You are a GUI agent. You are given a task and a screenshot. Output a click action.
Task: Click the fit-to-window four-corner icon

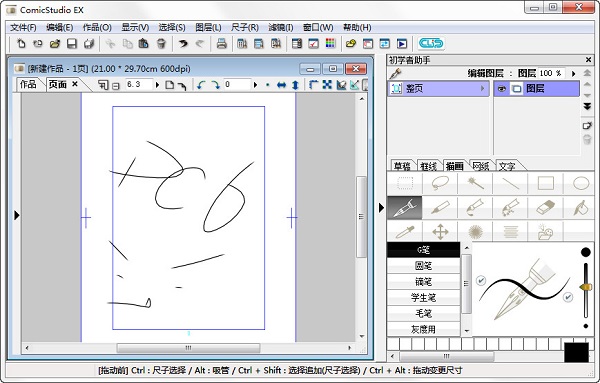click(327, 85)
